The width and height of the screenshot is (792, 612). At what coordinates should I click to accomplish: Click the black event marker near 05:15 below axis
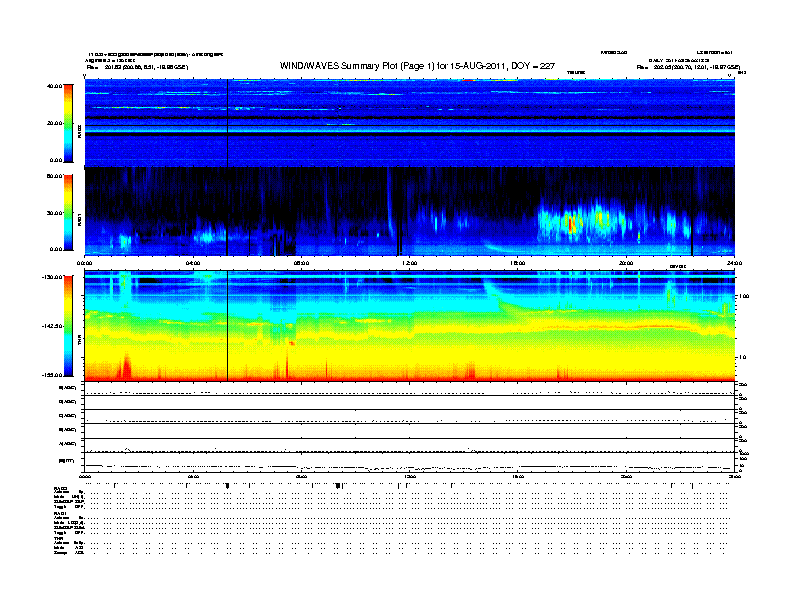(x=227, y=486)
